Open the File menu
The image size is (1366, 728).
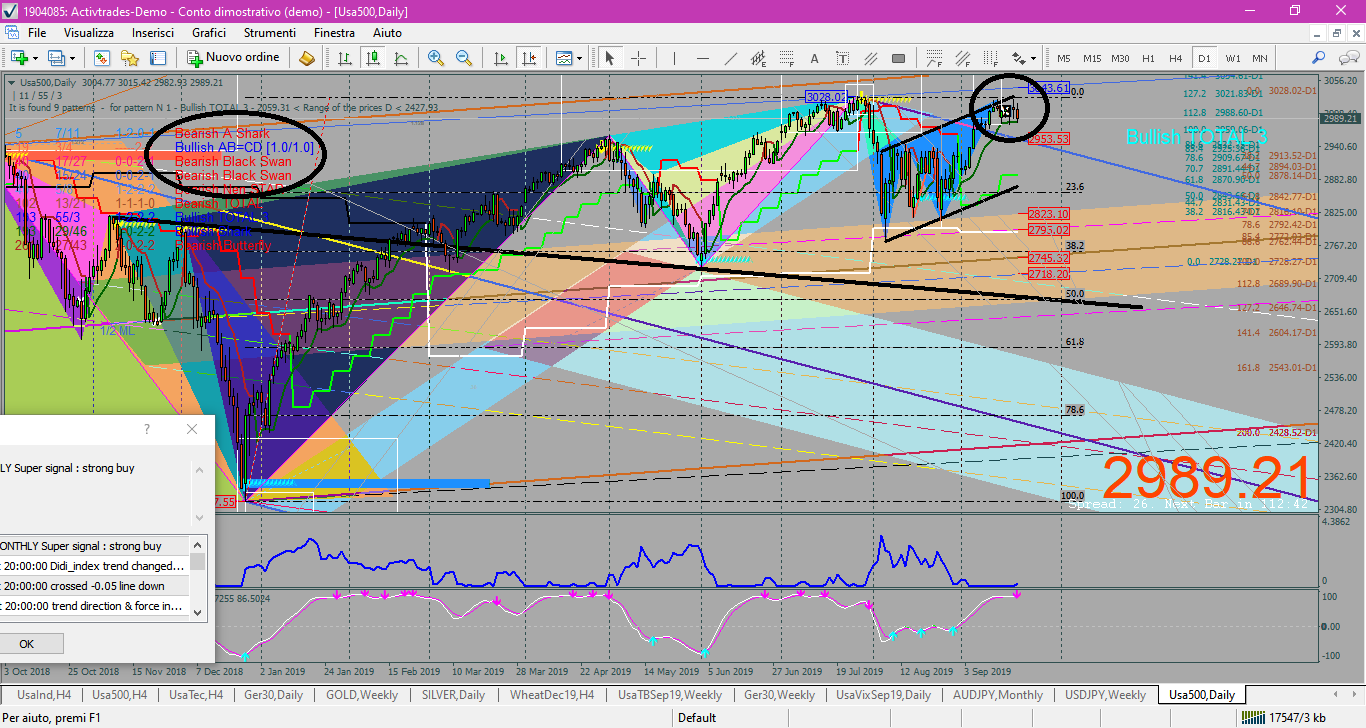(x=37, y=33)
